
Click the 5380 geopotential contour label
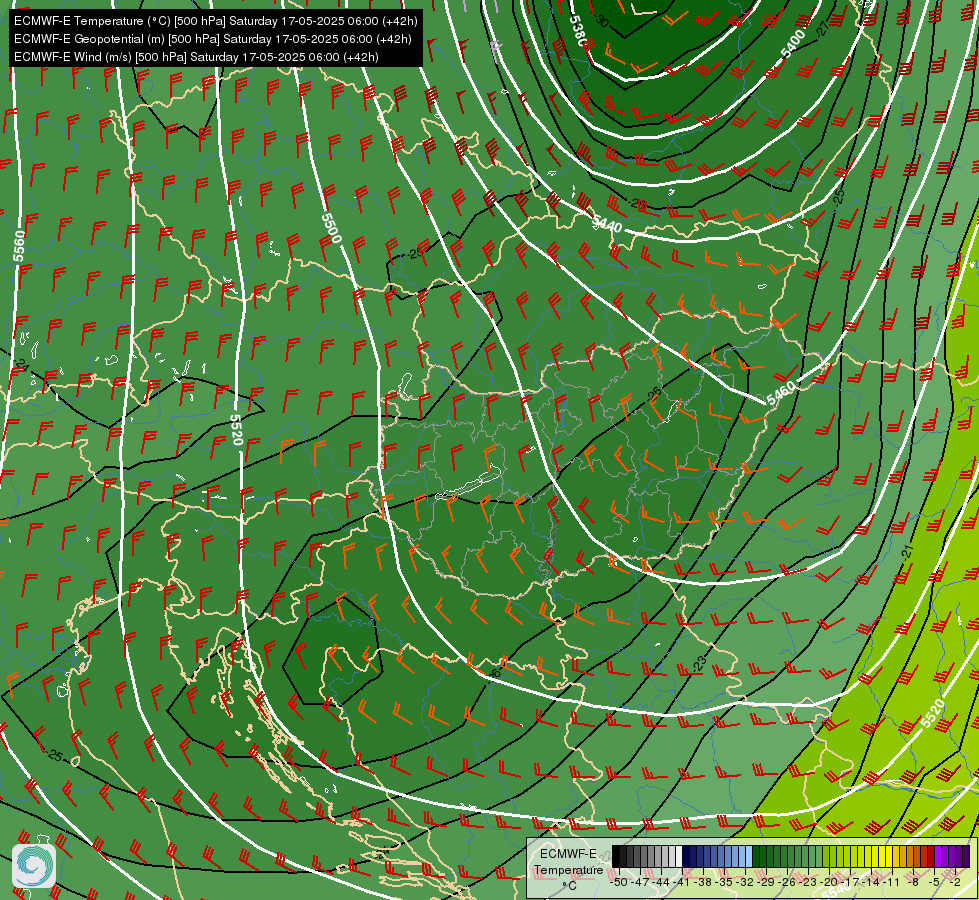[x=578, y=29]
